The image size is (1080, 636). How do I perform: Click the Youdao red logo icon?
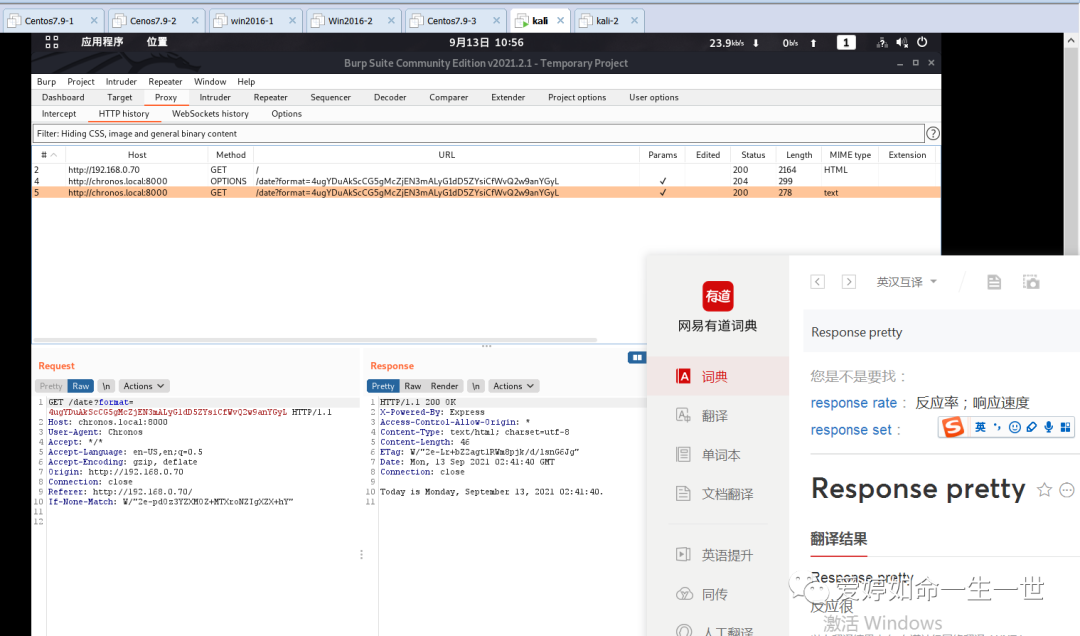[718, 296]
